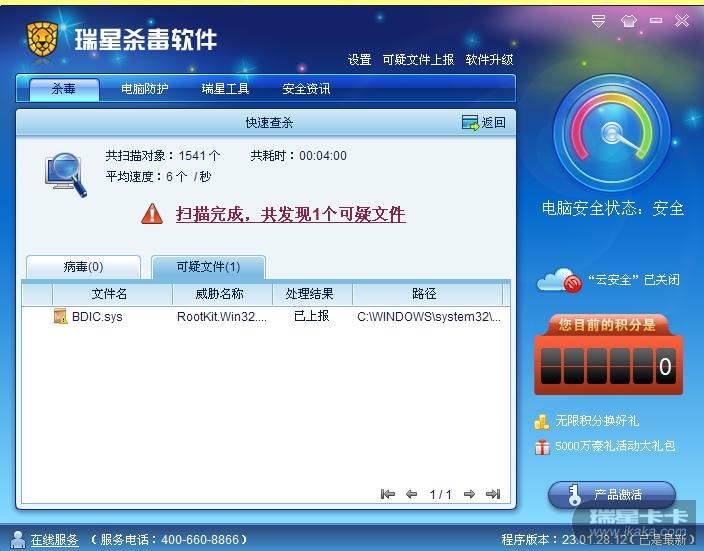The width and height of the screenshot is (704, 551).
Task: Click the 快速查杀 panel title
Action: [x=269, y=123]
